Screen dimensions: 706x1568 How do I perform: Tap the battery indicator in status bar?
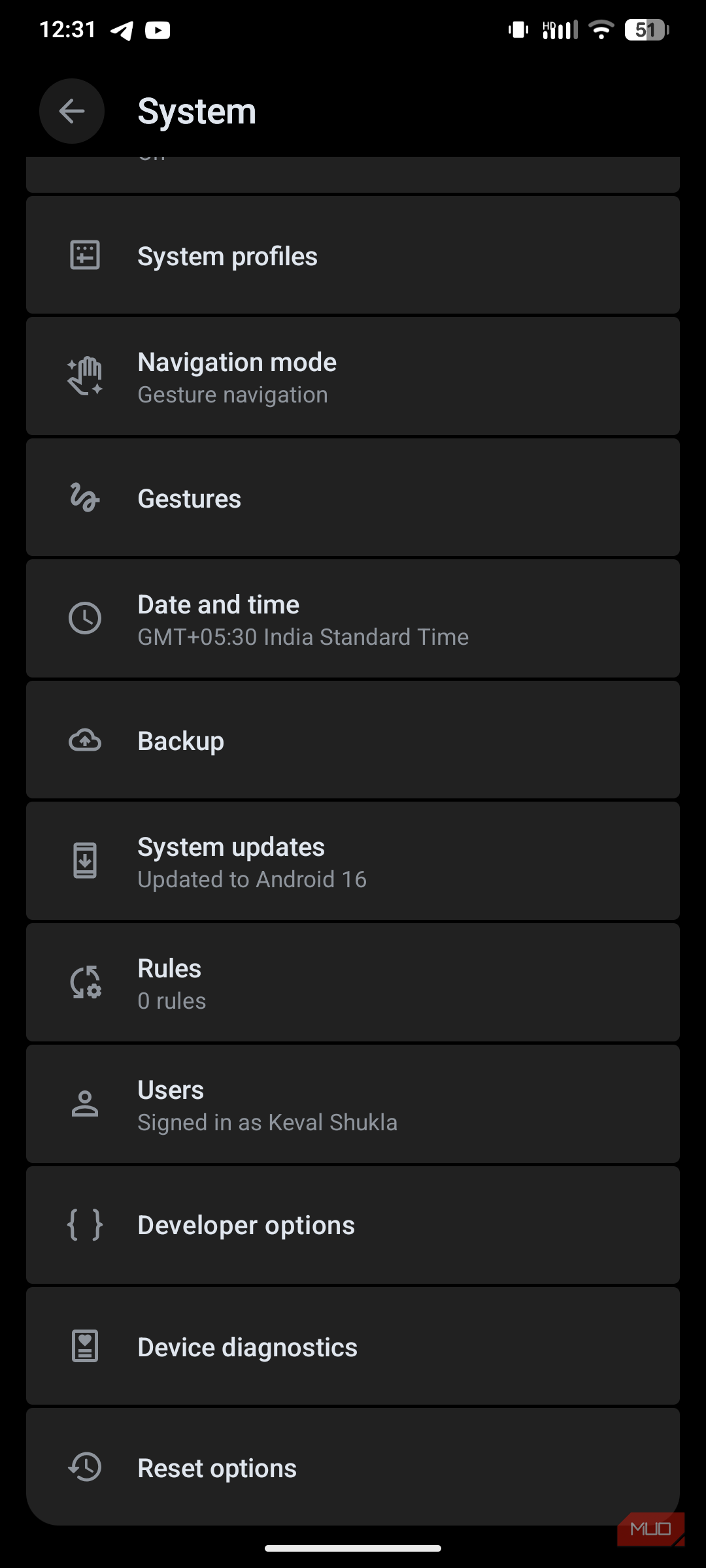[x=646, y=30]
